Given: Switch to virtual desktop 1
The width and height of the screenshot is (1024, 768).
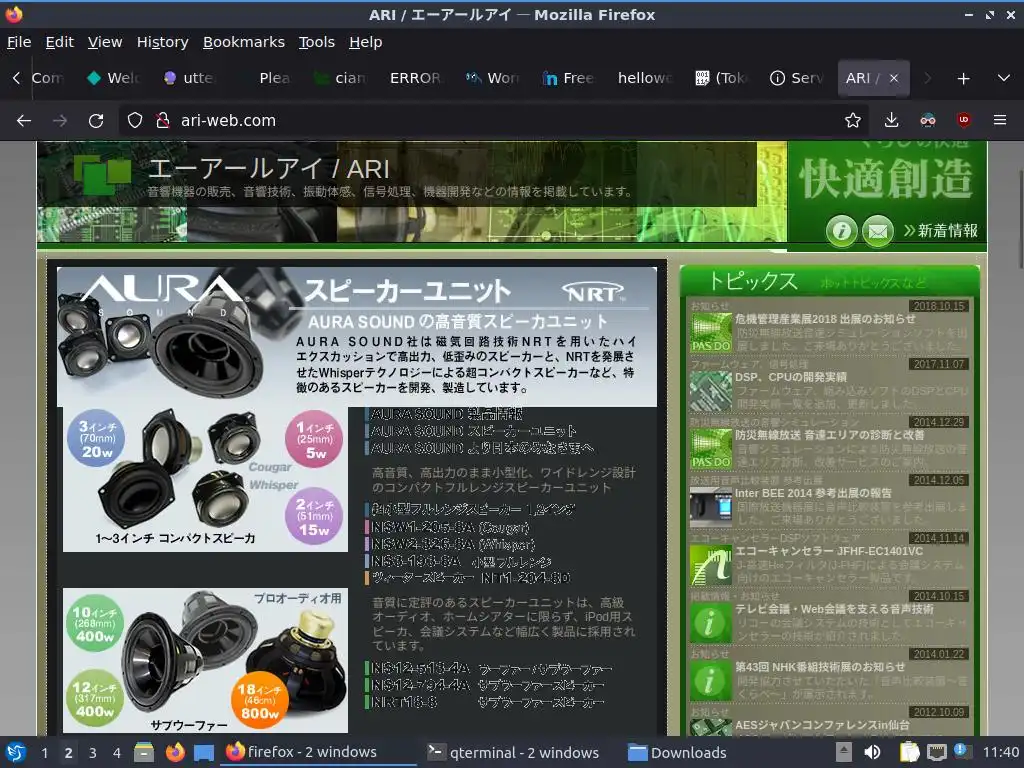Looking at the screenshot, I should (x=44, y=752).
